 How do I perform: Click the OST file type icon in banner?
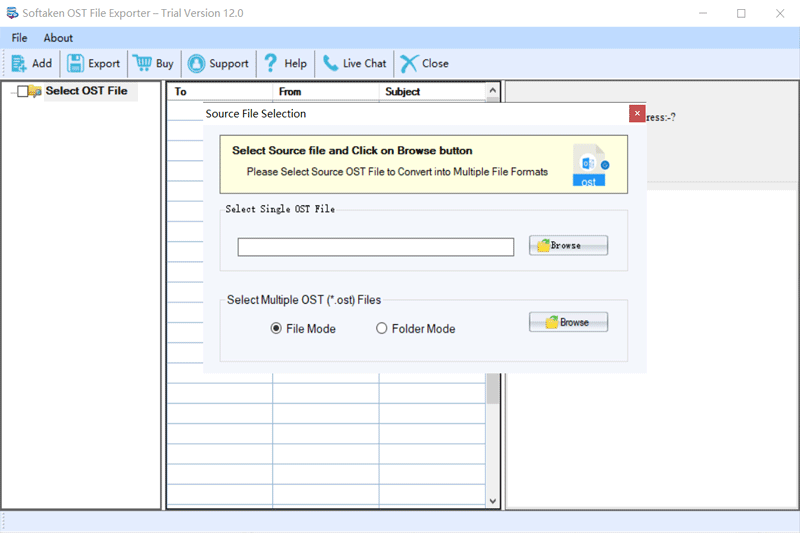click(x=590, y=165)
